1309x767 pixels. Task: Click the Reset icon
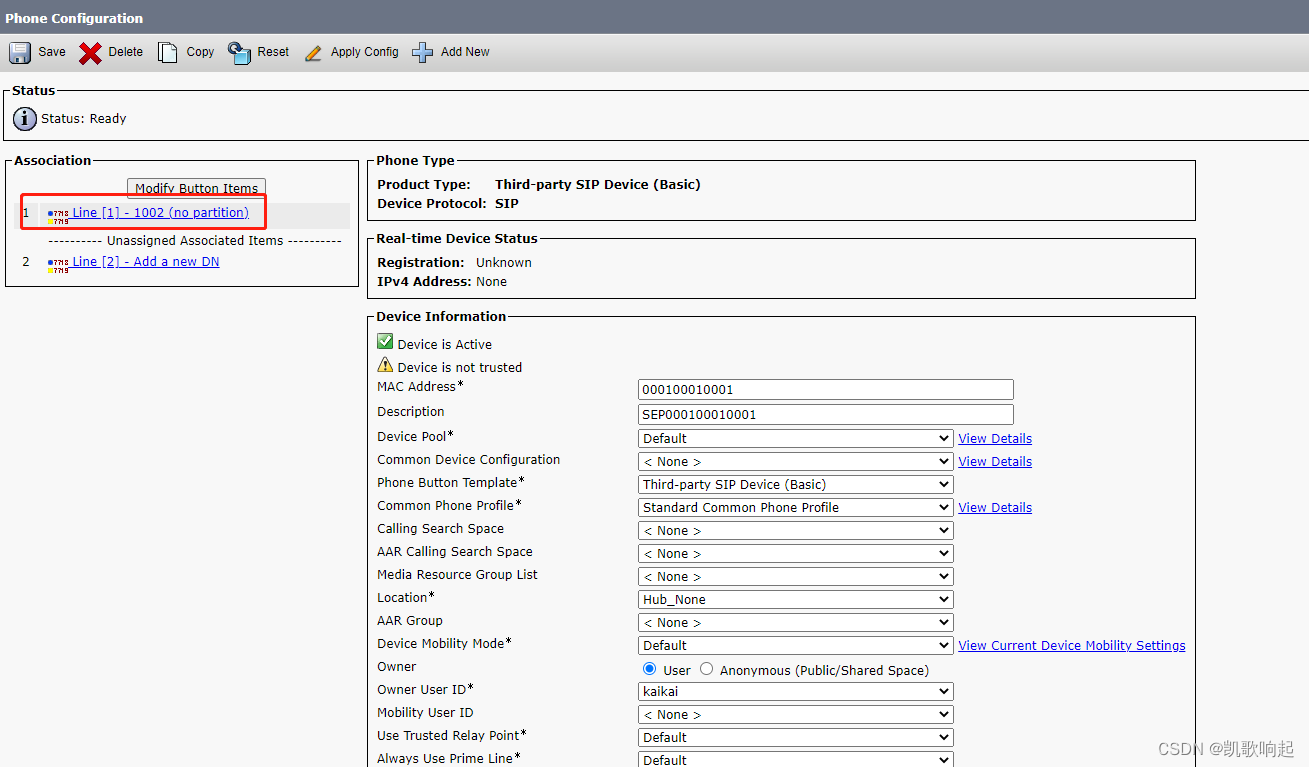point(238,52)
